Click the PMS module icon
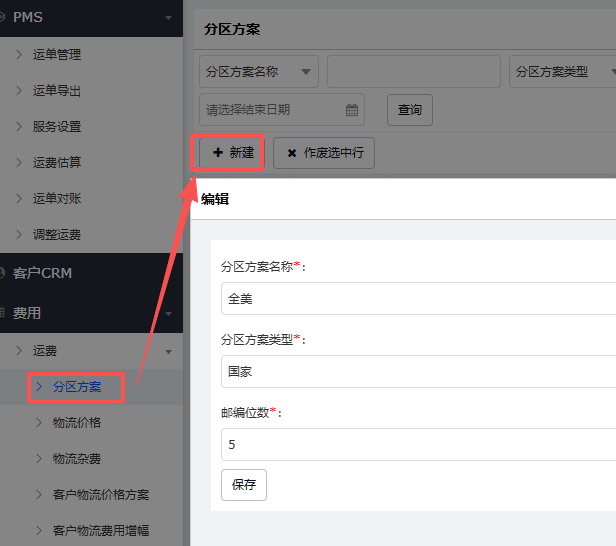The height and width of the screenshot is (546, 616). coord(3,17)
